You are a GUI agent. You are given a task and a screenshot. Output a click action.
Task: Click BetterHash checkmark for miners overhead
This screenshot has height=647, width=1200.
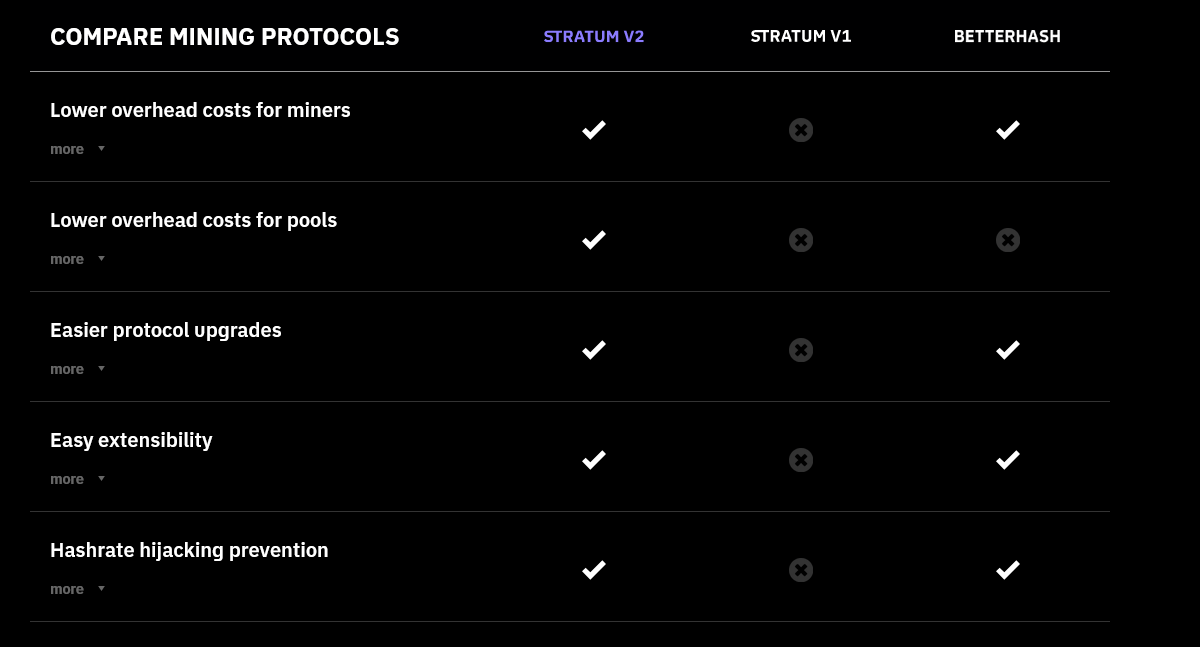pos(1008,130)
